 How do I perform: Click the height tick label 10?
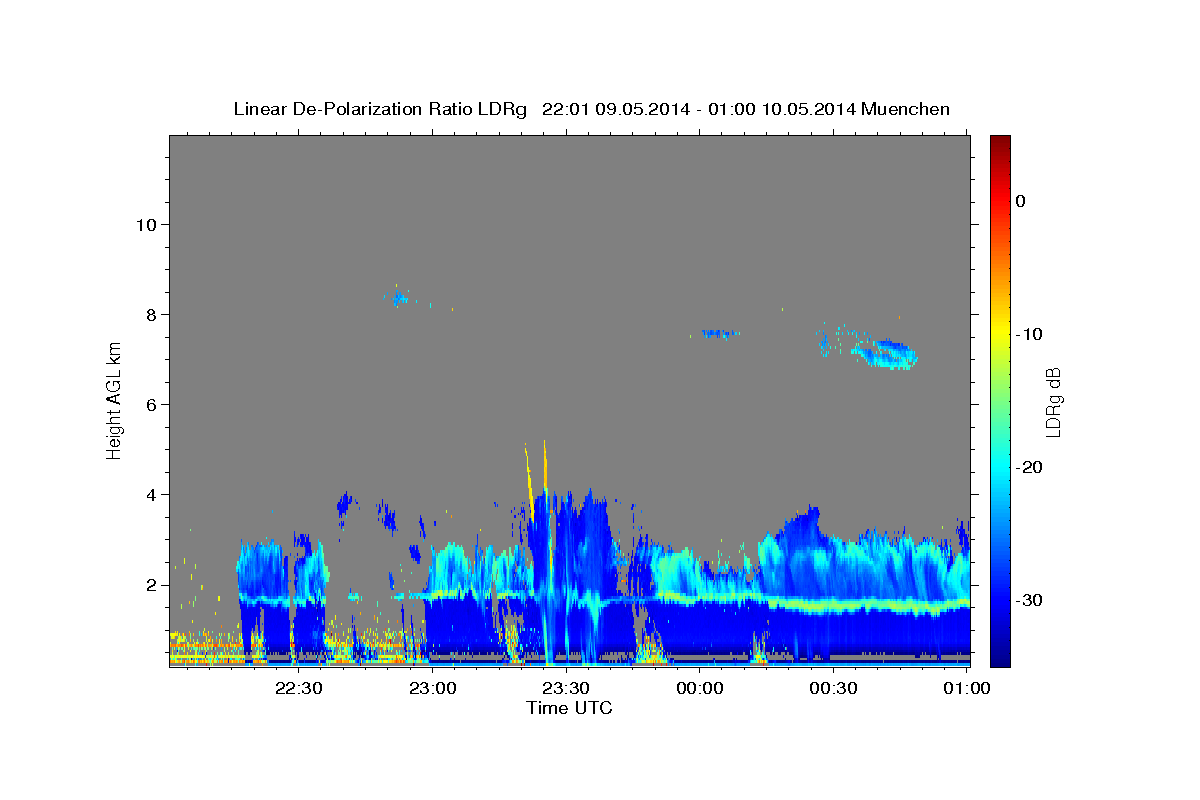145,224
